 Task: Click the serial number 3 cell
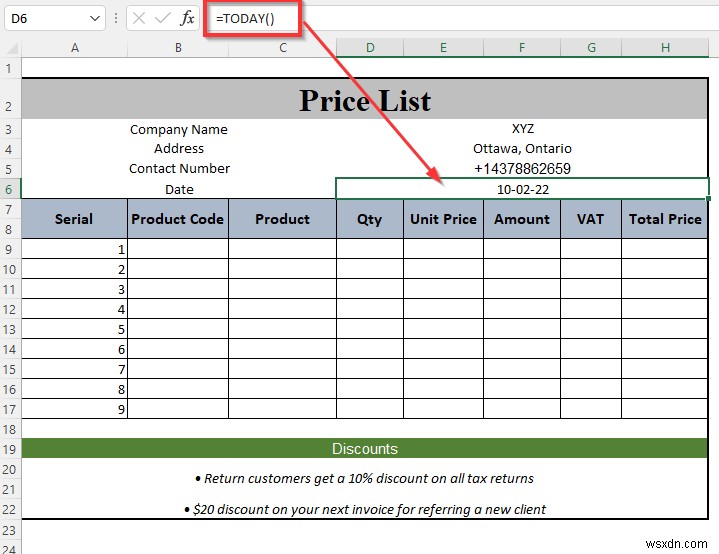[x=74, y=289]
